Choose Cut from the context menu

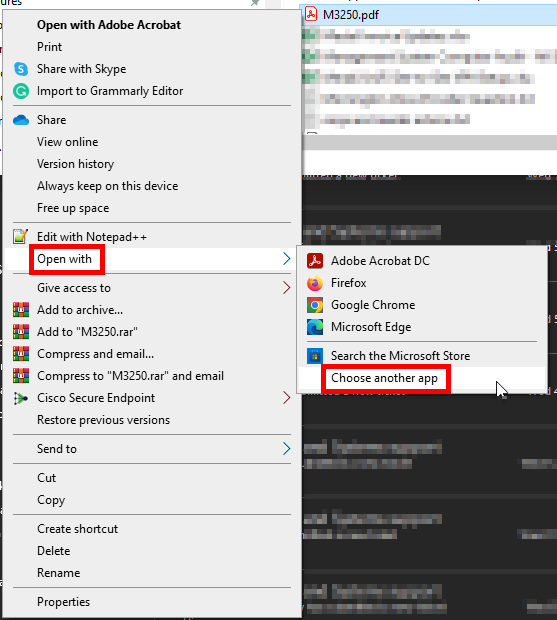153,478
